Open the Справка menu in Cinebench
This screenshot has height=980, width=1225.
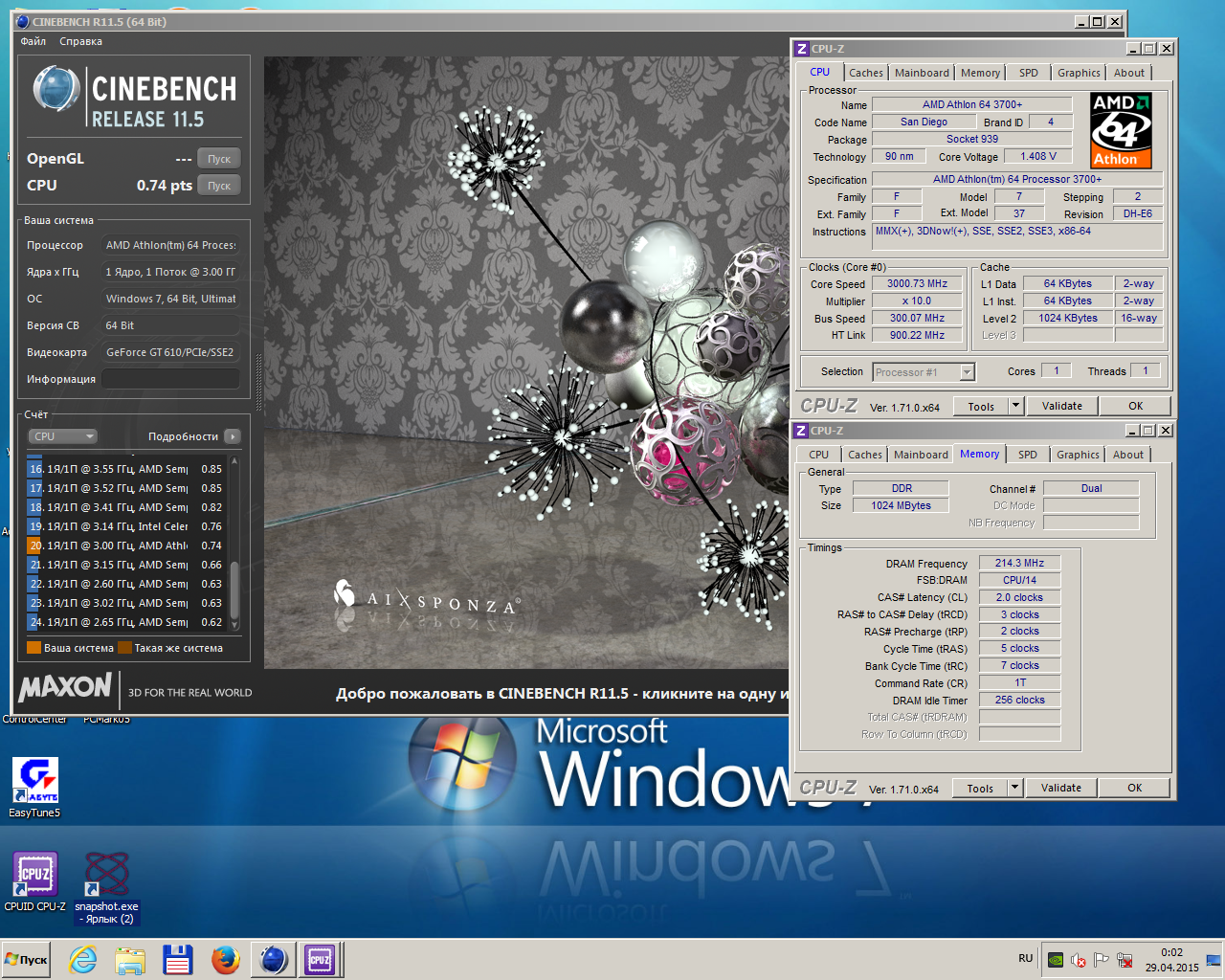click(80, 41)
